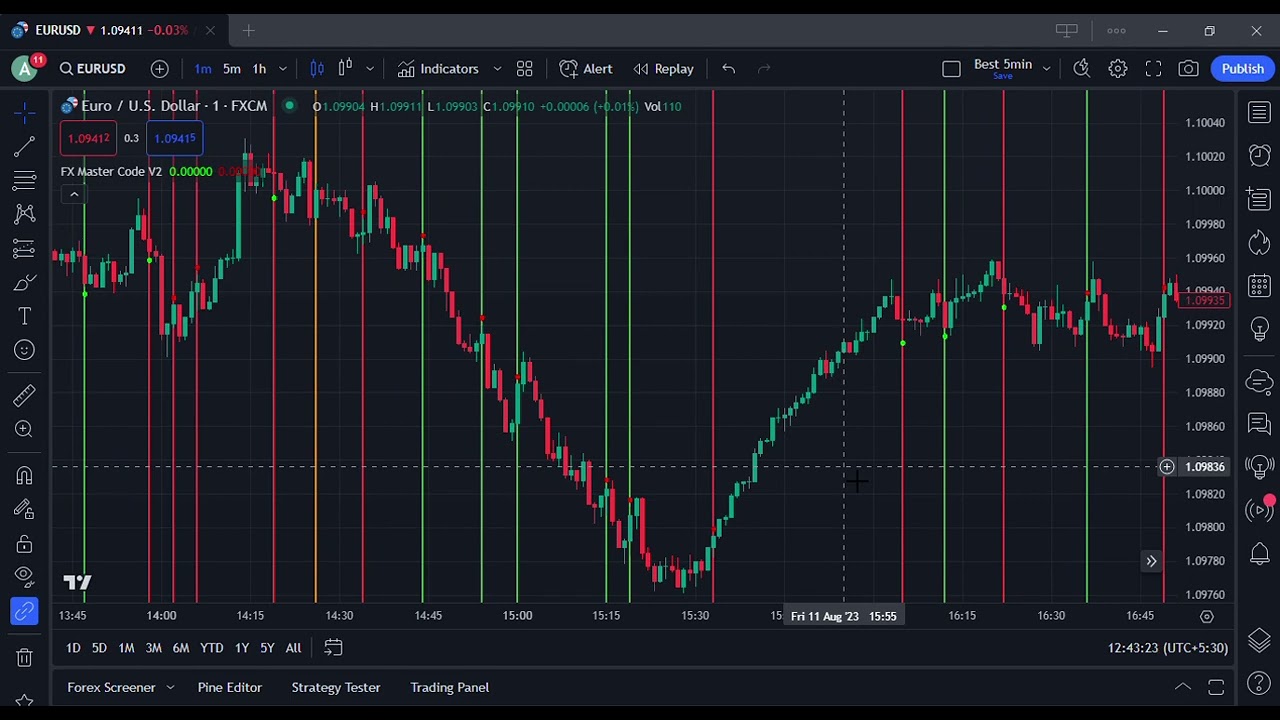This screenshot has height=720, width=1280.
Task: Open chart settings gear
Action: coord(1118,69)
